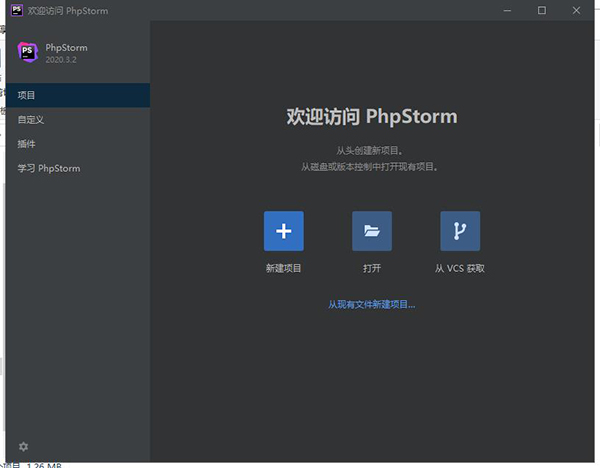Click the 从 VCS 获取 label

[460, 268]
